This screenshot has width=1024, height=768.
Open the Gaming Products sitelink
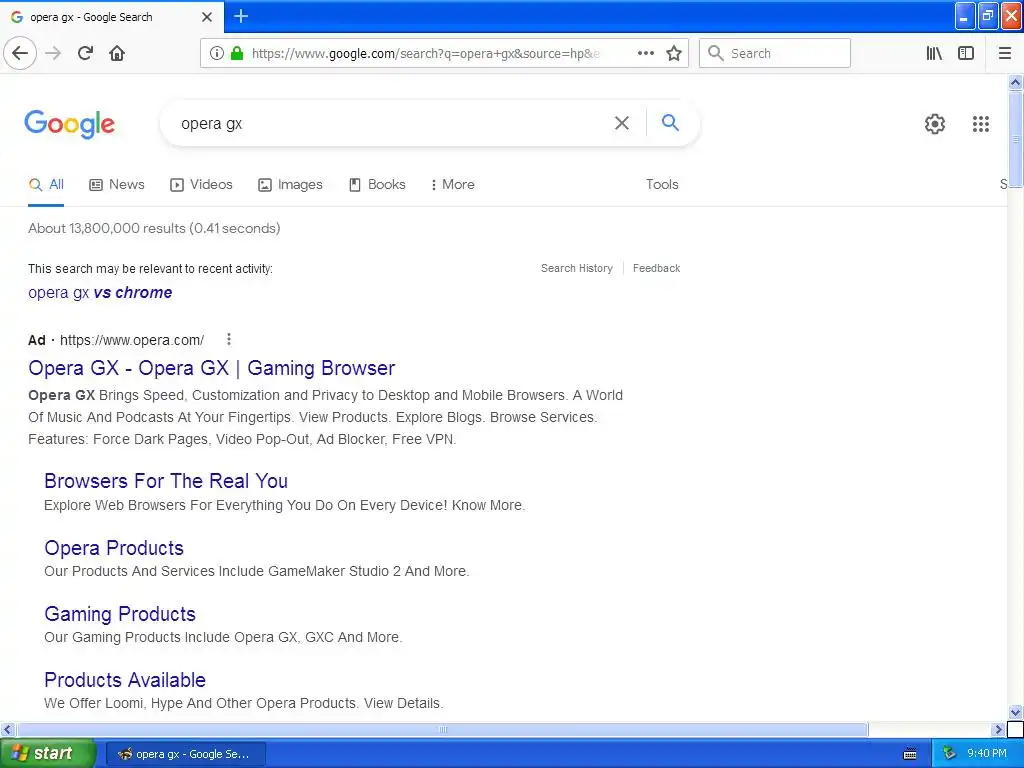pyautogui.click(x=120, y=614)
